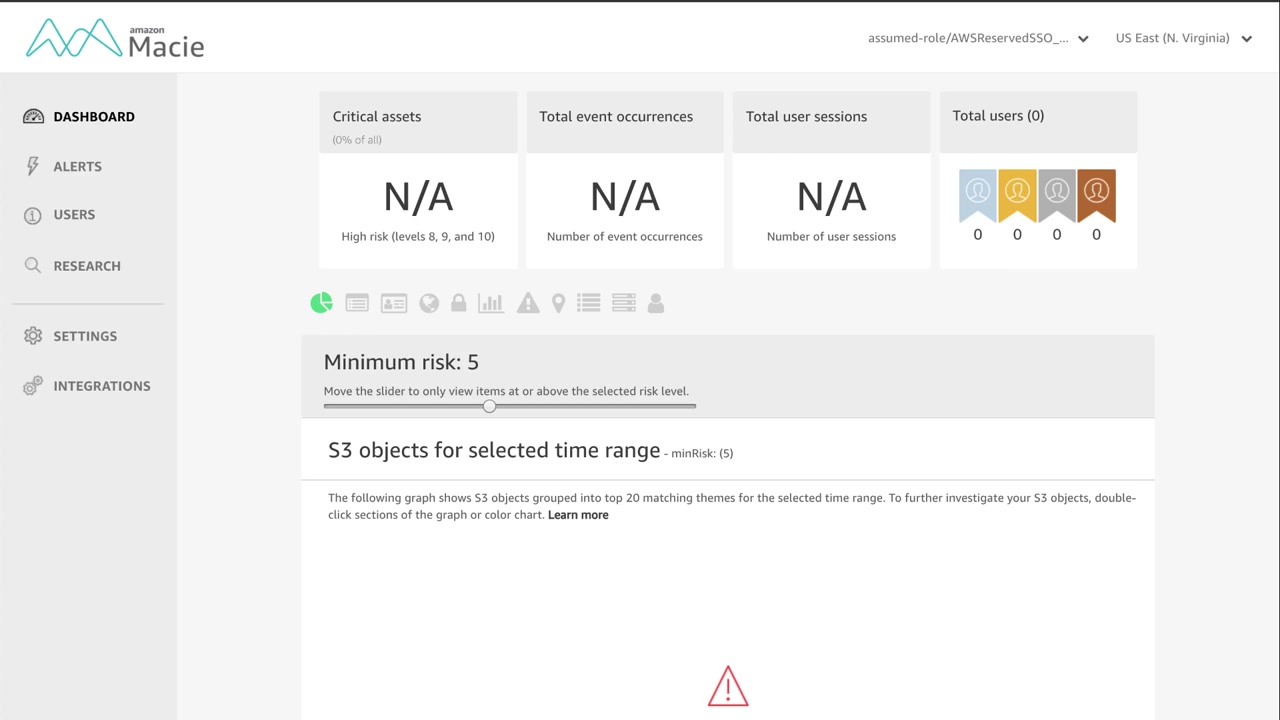Expand the assumed-role account dropdown
The height and width of the screenshot is (720, 1280).
tap(978, 39)
